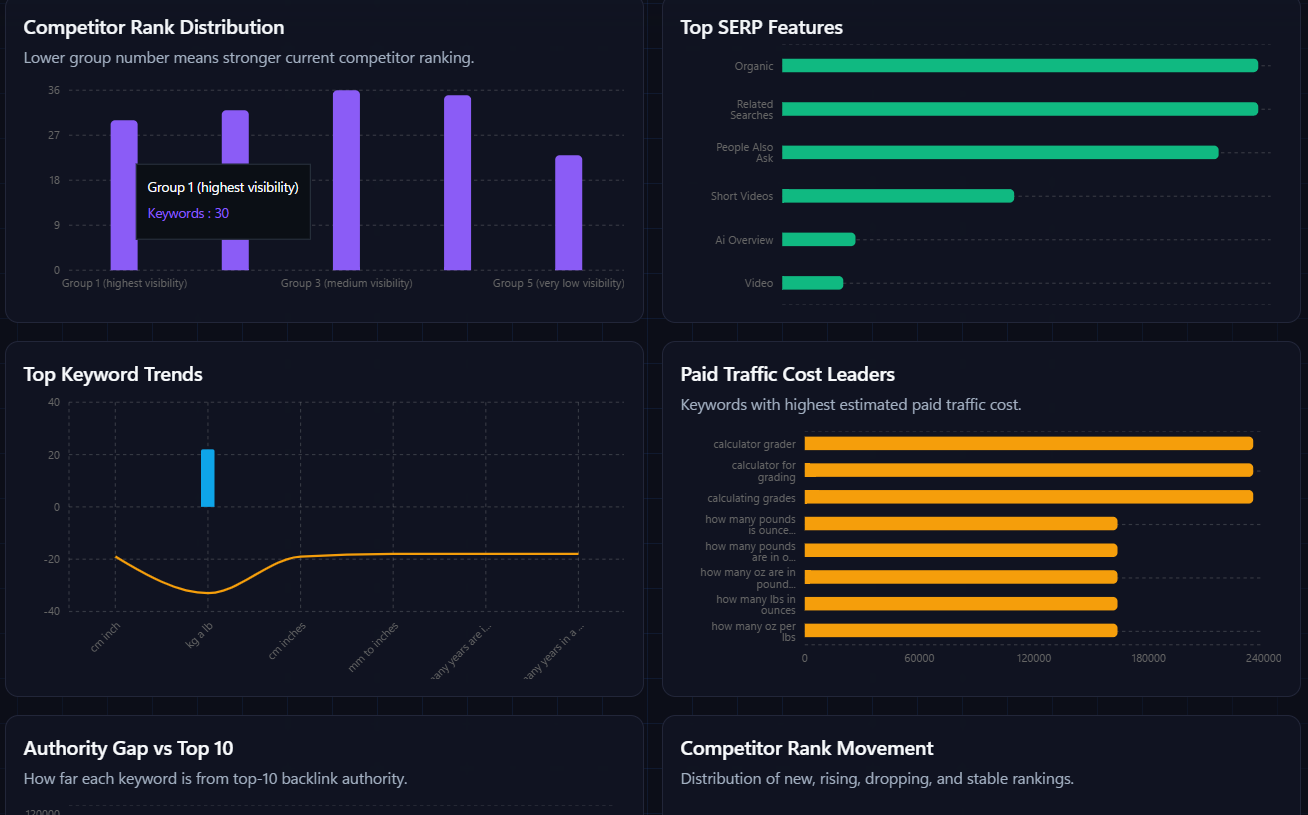Click the People Also Ask bar

pyautogui.click(x=1000, y=153)
